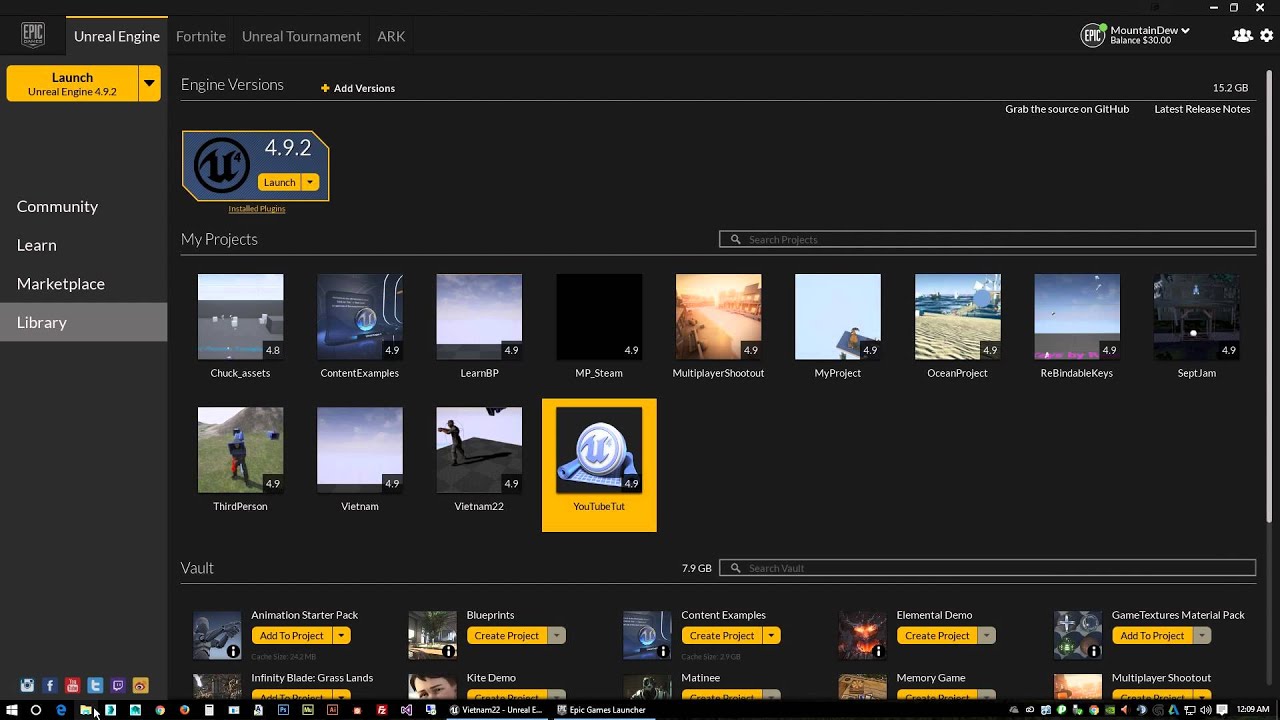Click info icon on Blueprints thumbnail
Viewport: 1280px width, 720px height.
click(x=448, y=651)
